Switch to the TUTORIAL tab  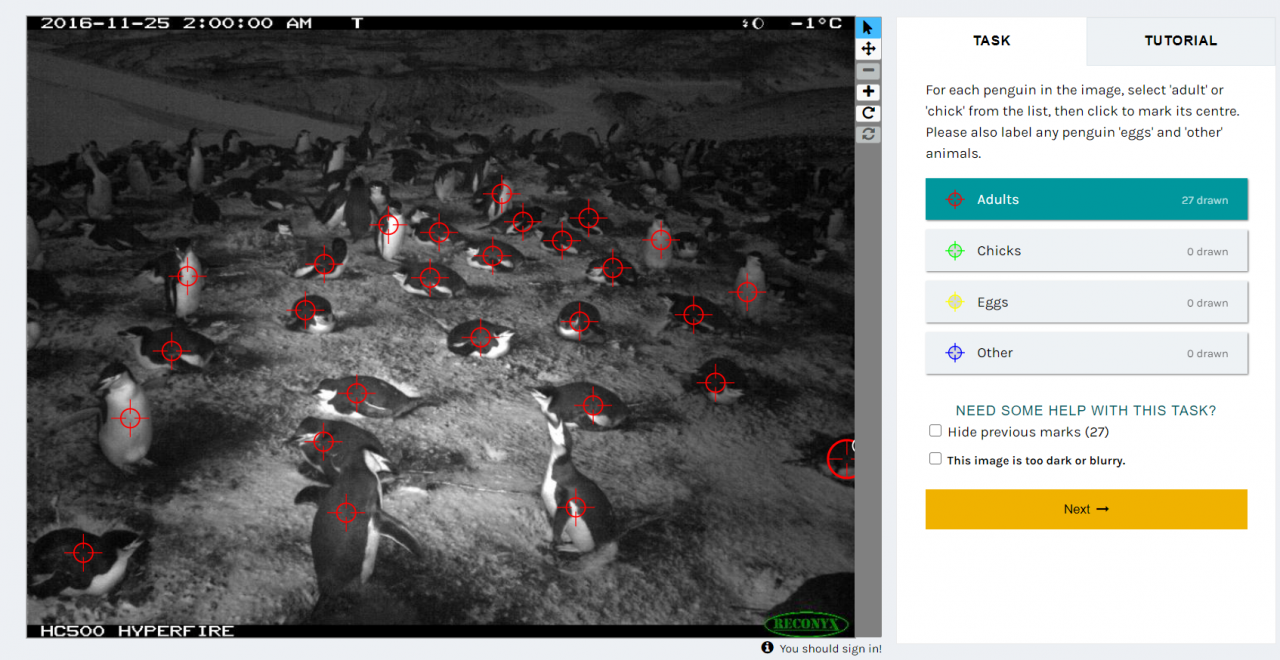pyautogui.click(x=1180, y=41)
